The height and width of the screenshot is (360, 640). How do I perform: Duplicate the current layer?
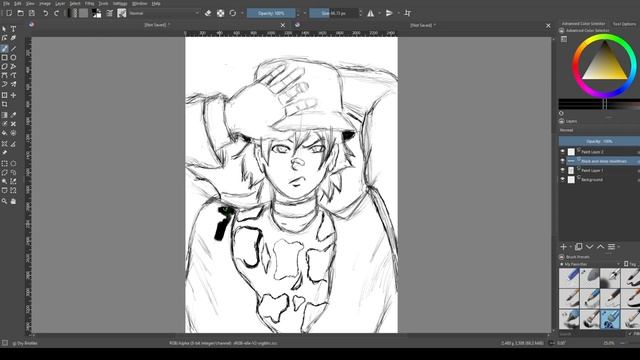(x=578, y=247)
